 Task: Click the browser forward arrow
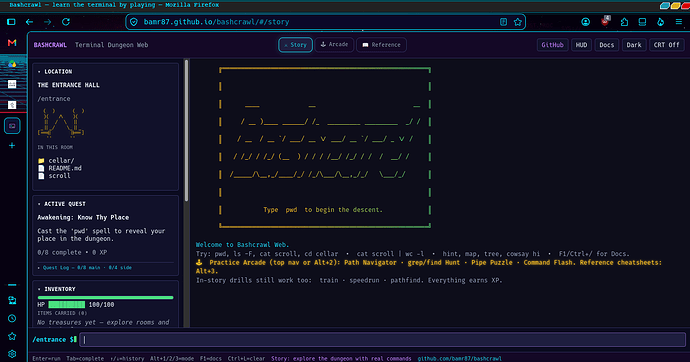[x=48, y=22]
